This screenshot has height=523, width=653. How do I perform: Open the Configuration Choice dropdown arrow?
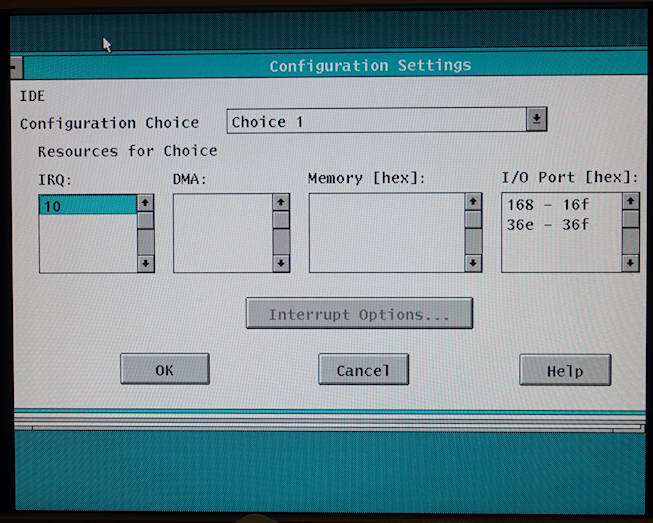click(x=536, y=120)
